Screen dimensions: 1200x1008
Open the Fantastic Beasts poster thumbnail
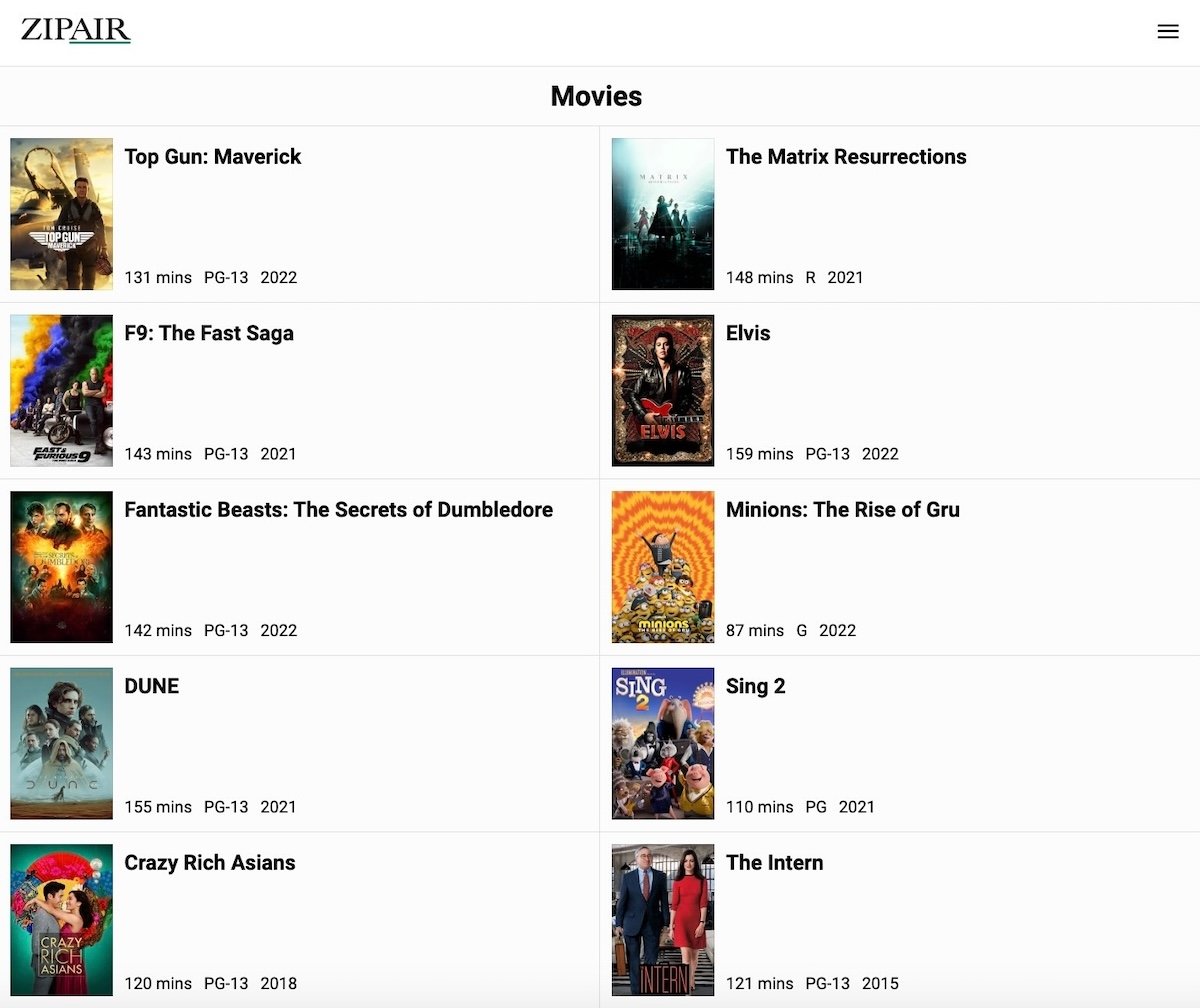pos(62,567)
